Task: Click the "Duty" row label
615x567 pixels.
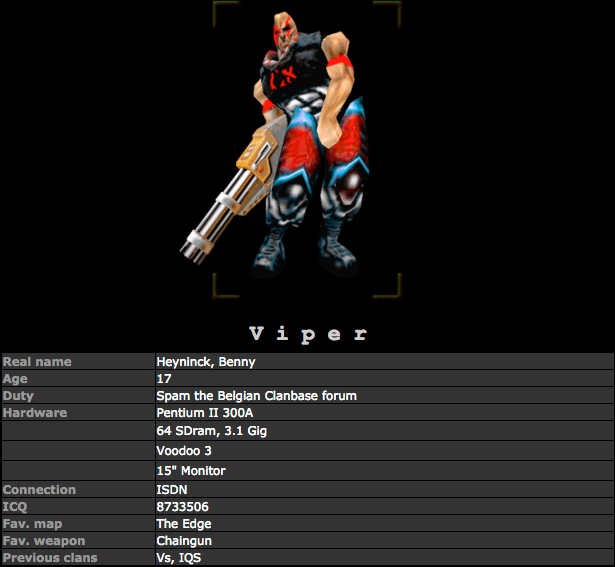Action: [x=18, y=396]
